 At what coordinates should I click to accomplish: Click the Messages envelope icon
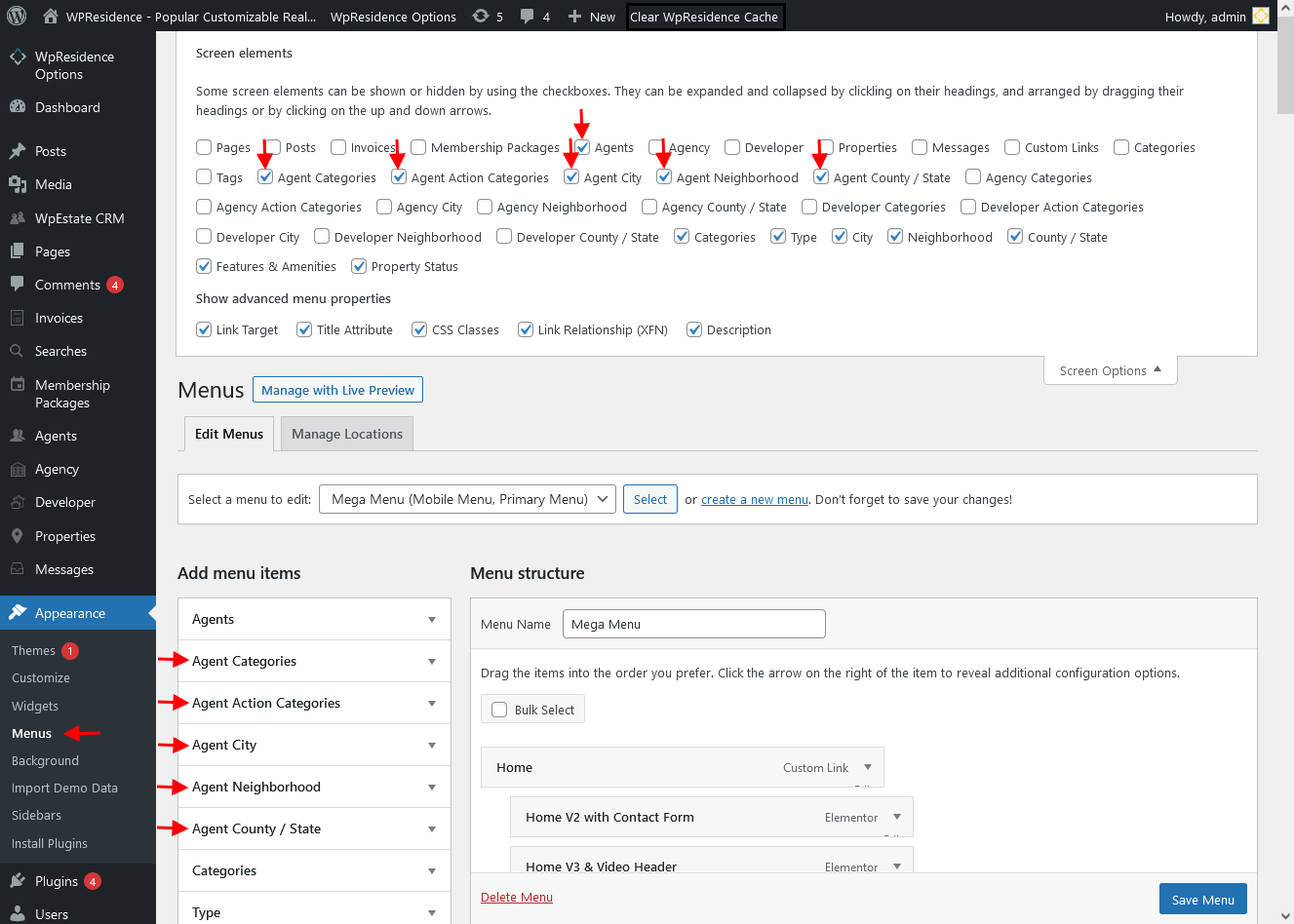pyautogui.click(x=18, y=569)
